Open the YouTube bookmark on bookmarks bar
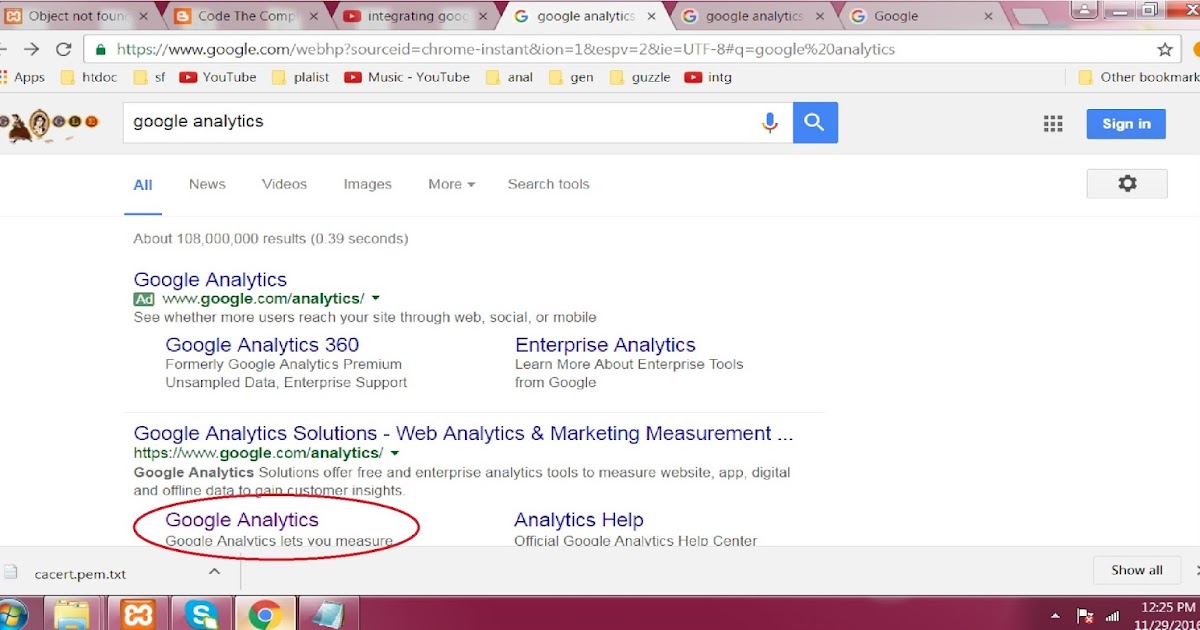This screenshot has width=1200, height=630. (218, 77)
